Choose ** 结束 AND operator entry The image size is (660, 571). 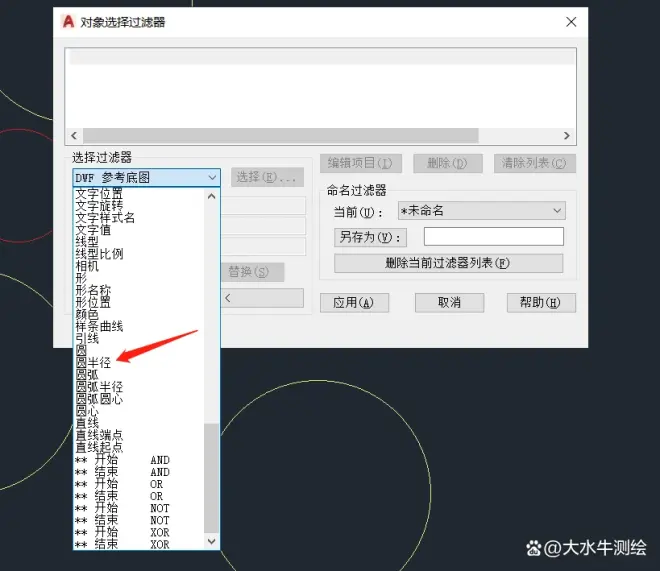(x=122, y=472)
